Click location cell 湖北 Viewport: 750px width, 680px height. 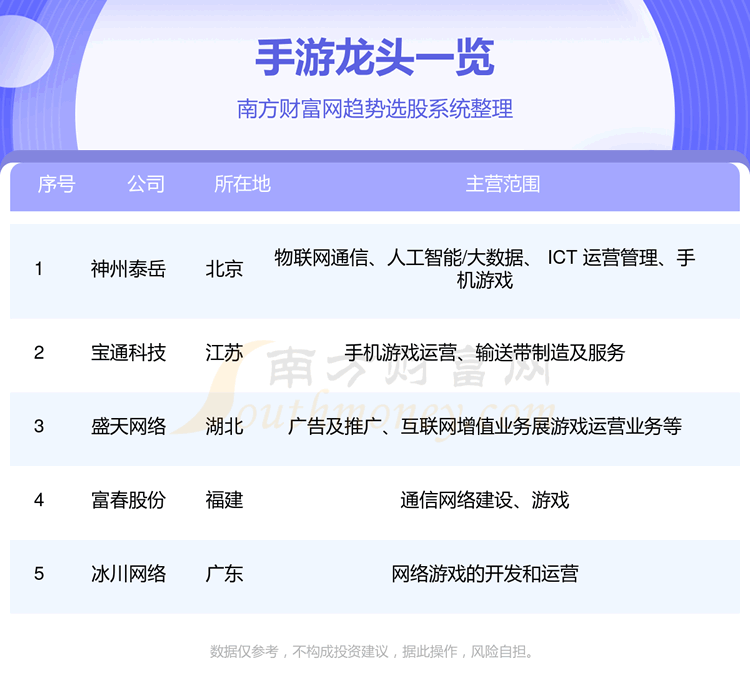tap(224, 427)
